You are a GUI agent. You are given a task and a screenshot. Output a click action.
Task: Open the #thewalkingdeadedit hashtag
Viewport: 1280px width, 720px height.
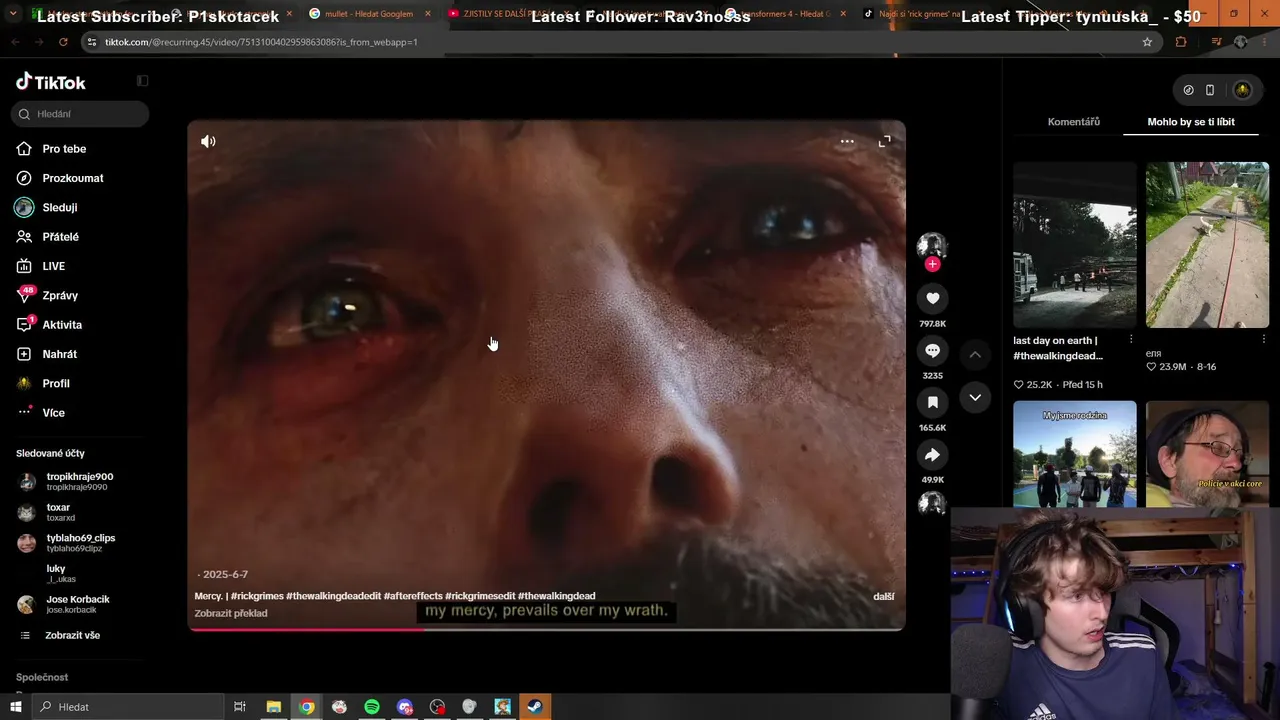pos(334,596)
